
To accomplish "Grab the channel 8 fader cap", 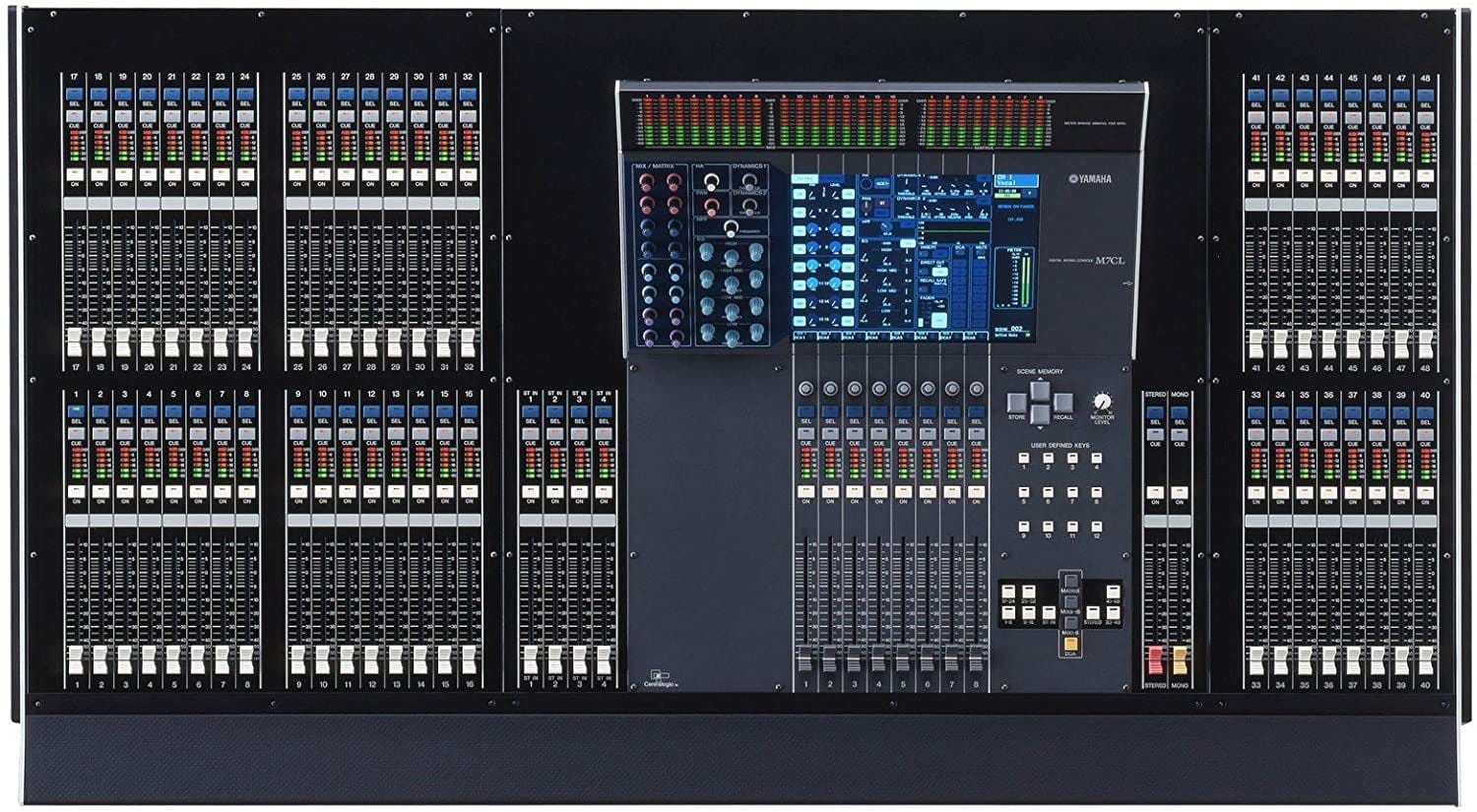I will click(x=246, y=658).
